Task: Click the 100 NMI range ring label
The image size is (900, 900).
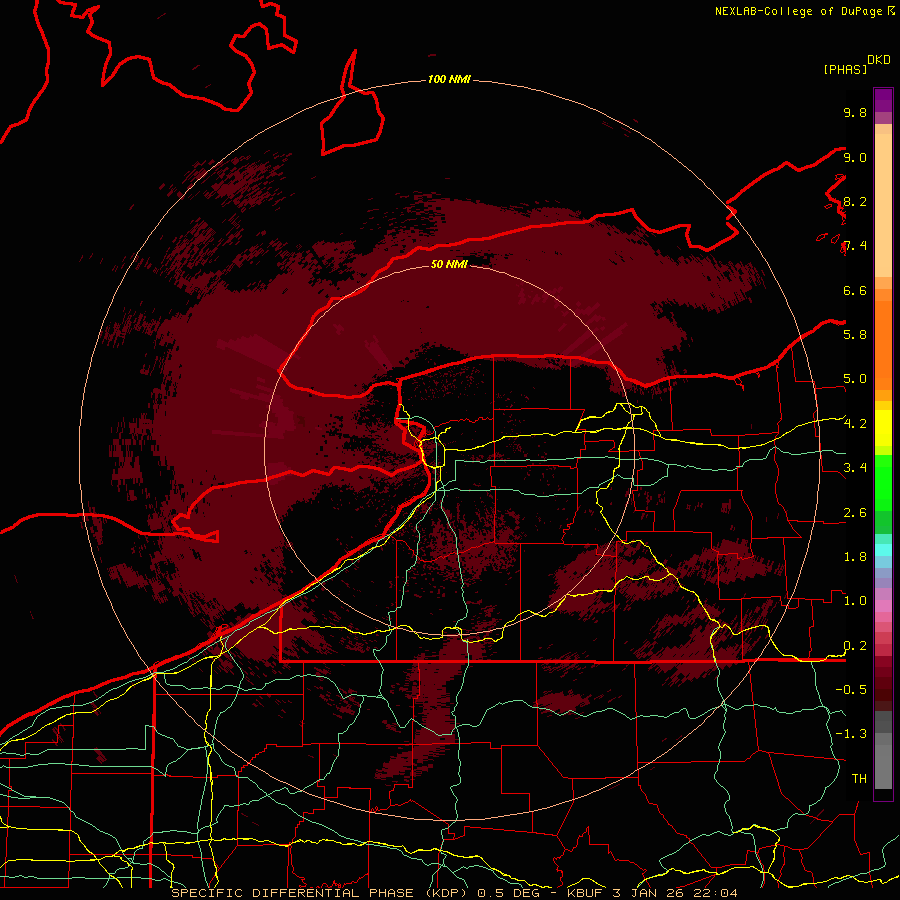Action: pyautogui.click(x=449, y=79)
